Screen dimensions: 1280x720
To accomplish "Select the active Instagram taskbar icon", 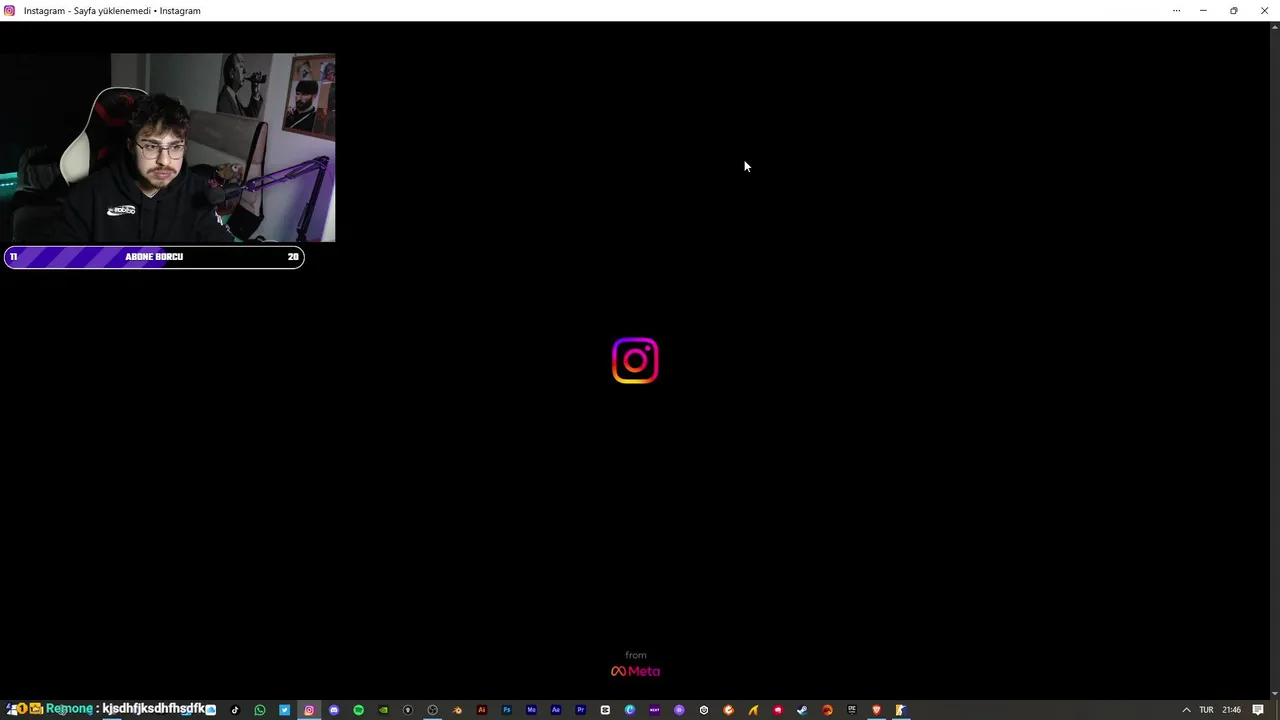I will pyautogui.click(x=309, y=710).
